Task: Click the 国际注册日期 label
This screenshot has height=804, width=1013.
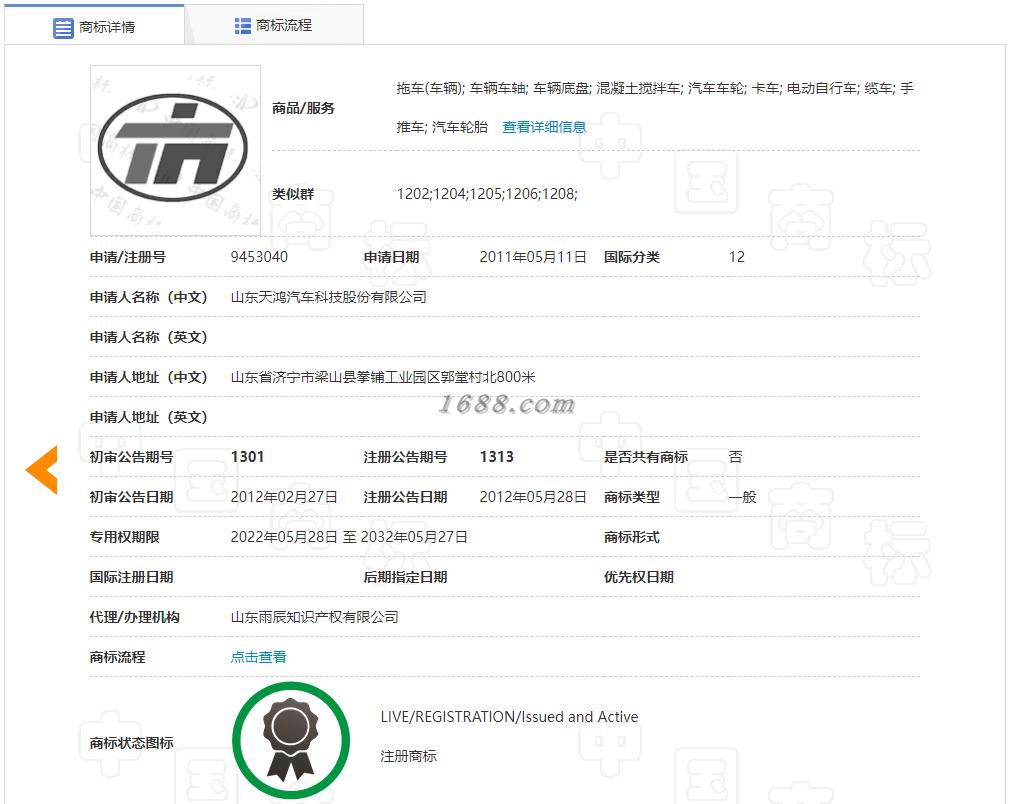Action: point(131,577)
